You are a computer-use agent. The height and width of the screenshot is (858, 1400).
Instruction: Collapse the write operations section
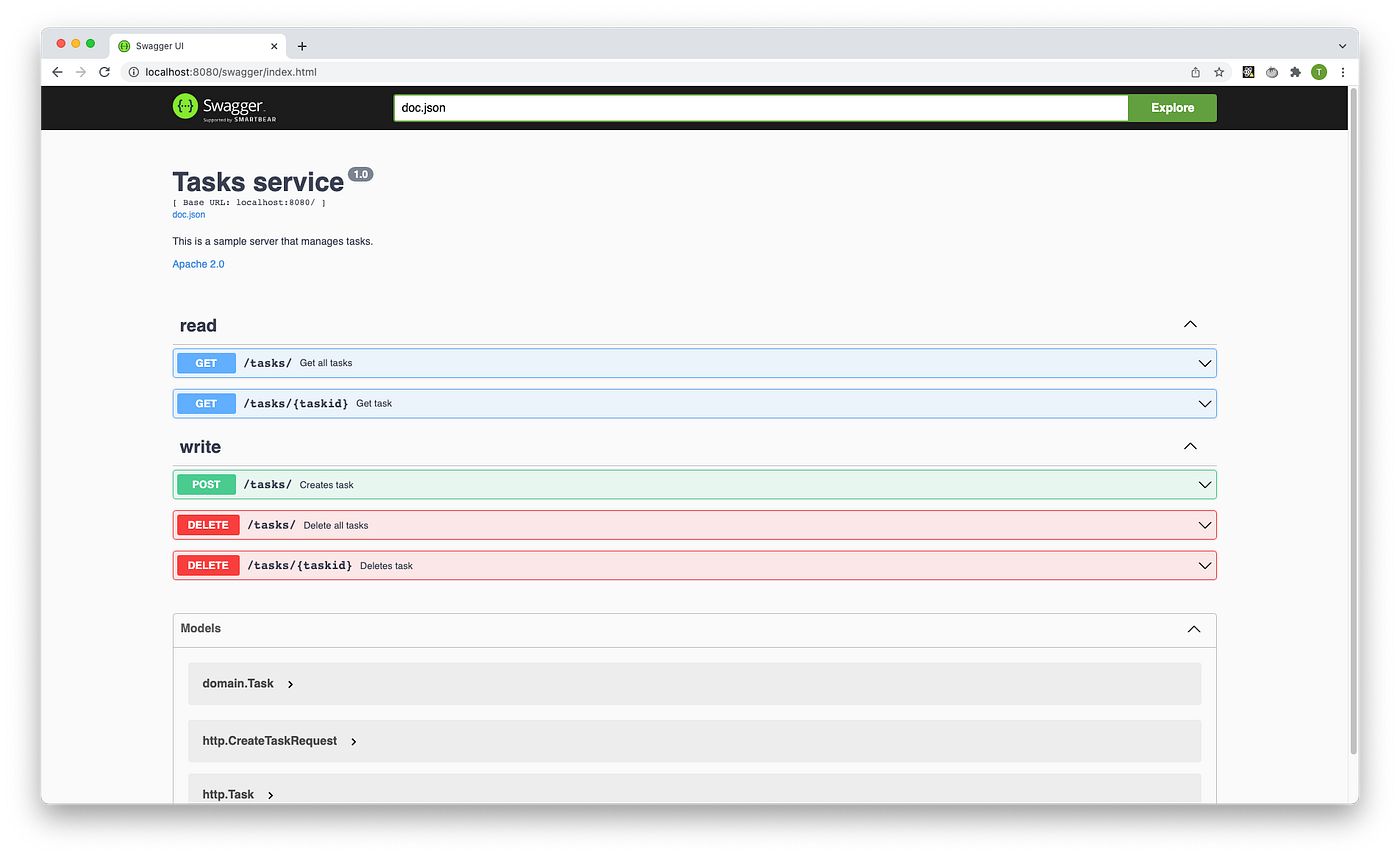(1190, 446)
